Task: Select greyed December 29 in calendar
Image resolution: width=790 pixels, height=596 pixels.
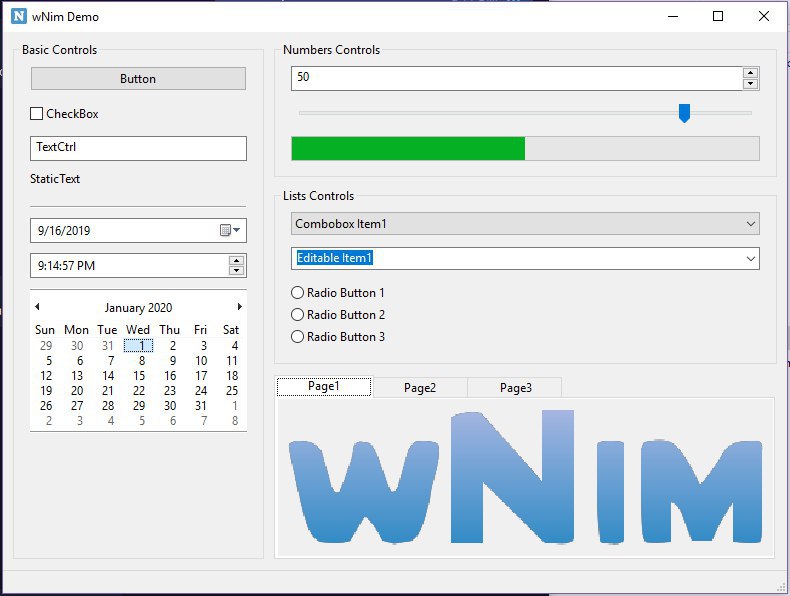Action: (46, 346)
